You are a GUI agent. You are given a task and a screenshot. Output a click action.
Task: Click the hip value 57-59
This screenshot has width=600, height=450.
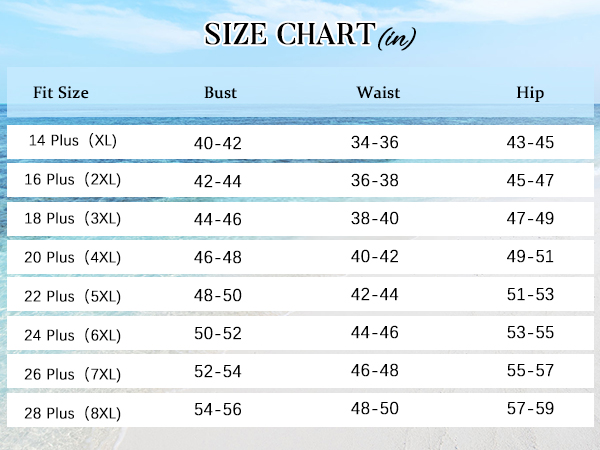[x=530, y=409]
